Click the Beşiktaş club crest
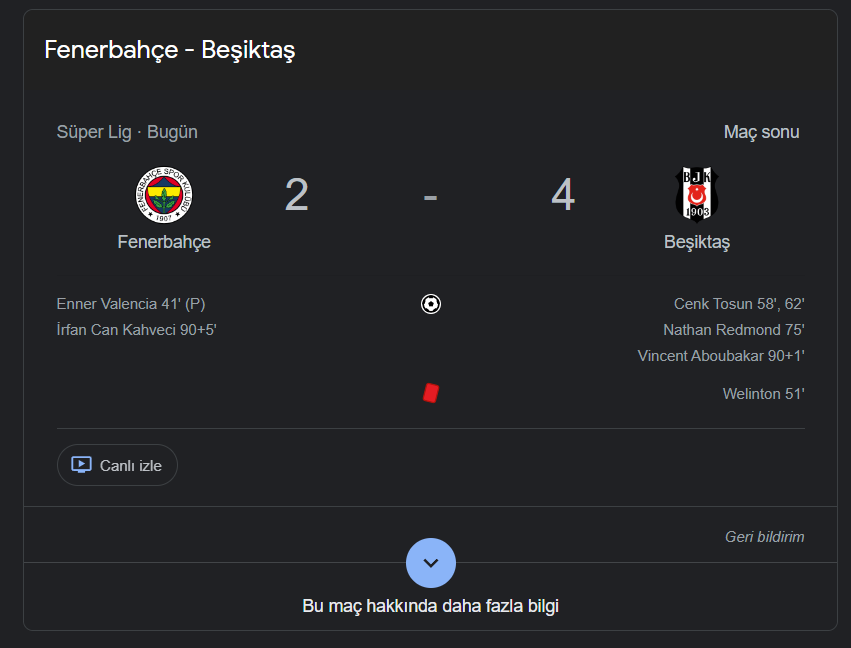This screenshot has height=648, width=851. [x=697, y=194]
